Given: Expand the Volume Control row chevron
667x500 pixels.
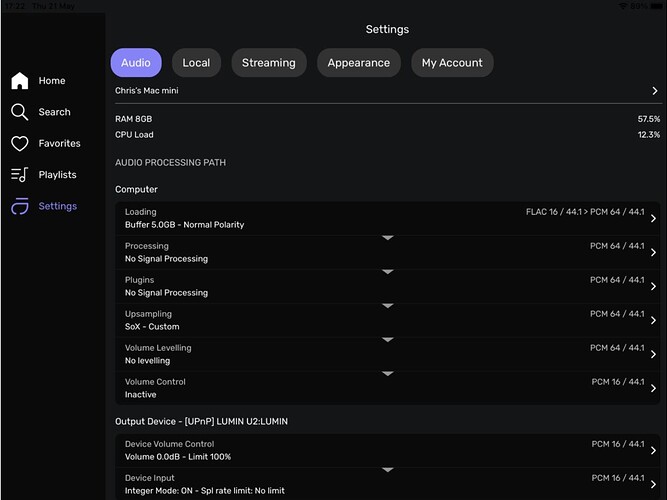Looking at the screenshot, I should [653, 388].
